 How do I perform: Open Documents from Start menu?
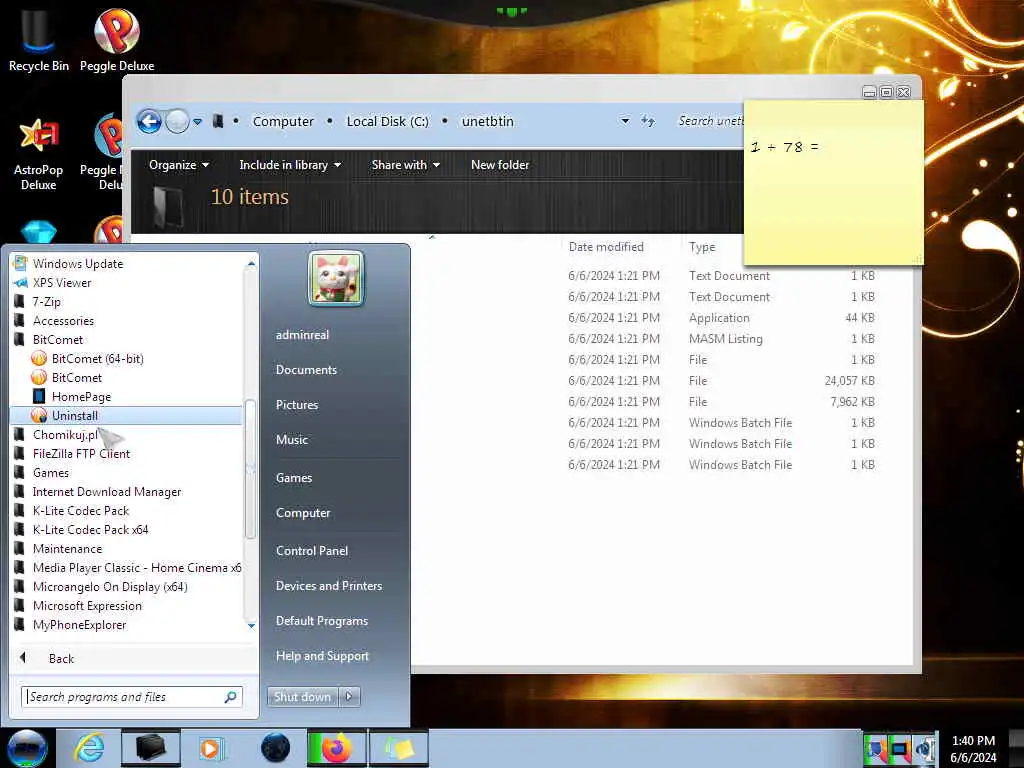point(306,370)
